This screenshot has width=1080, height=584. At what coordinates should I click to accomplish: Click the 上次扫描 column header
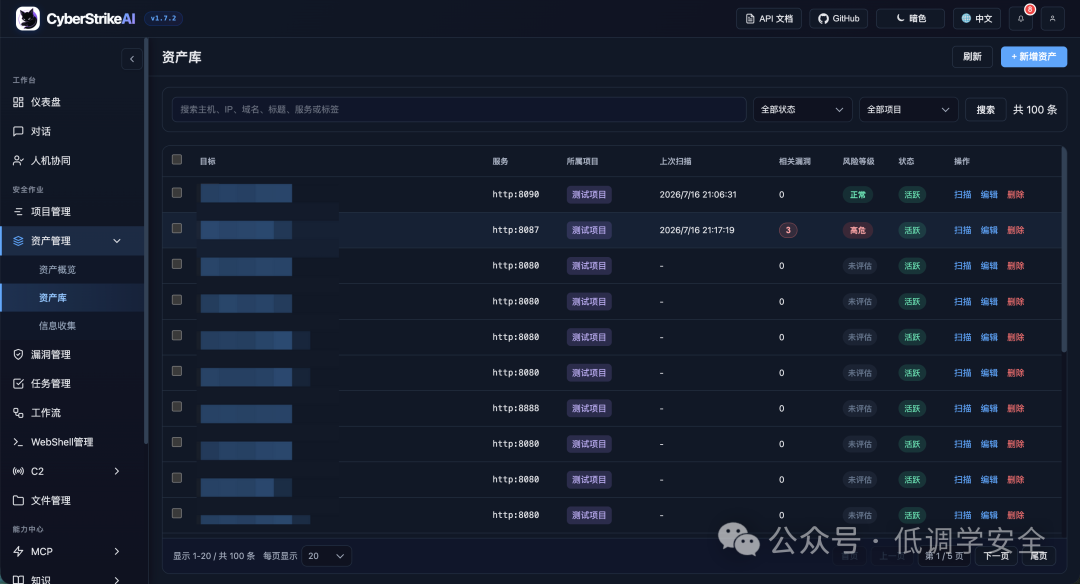click(675, 161)
